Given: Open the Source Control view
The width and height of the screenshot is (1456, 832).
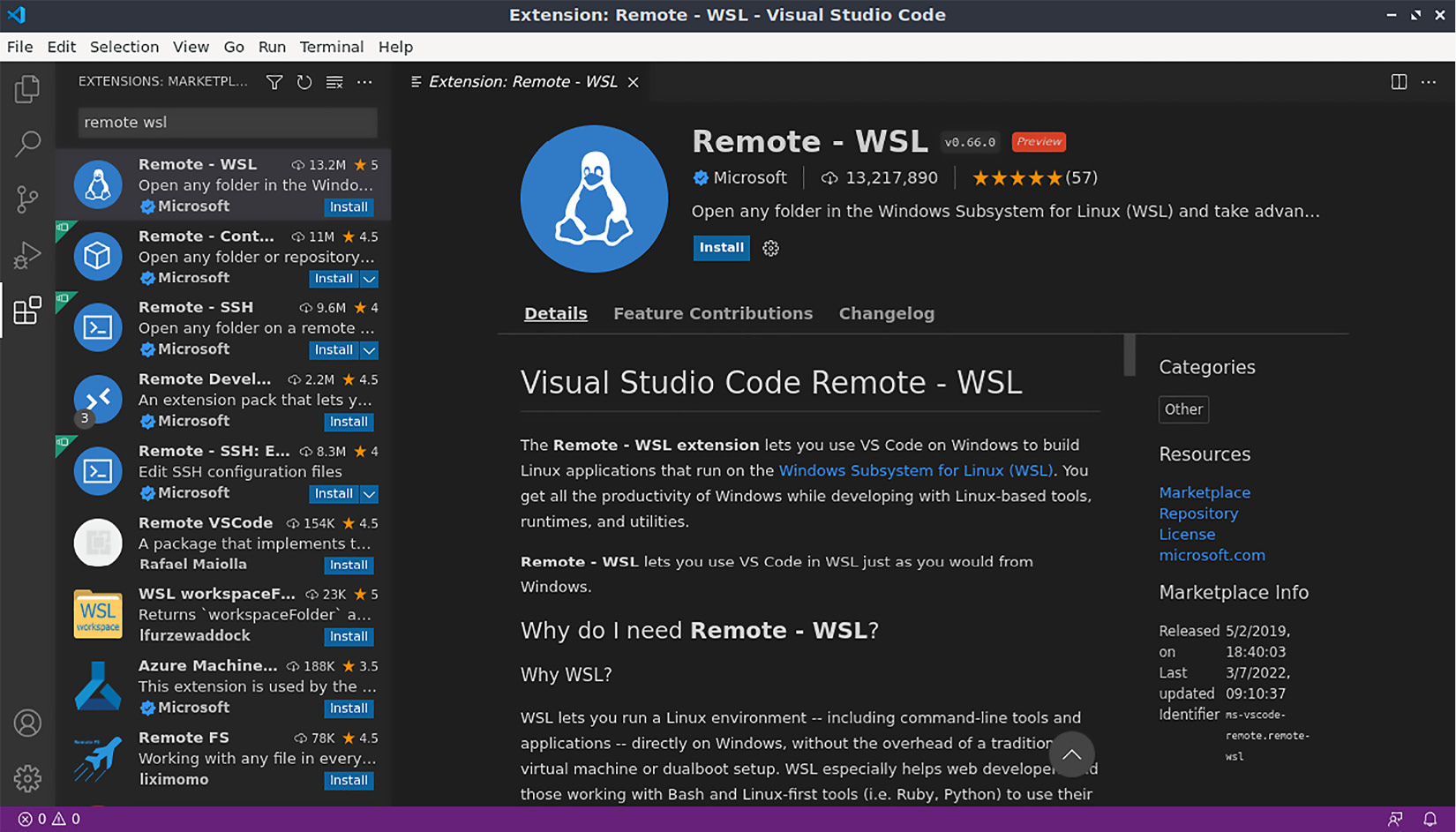Looking at the screenshot, I should click(27, 199).
